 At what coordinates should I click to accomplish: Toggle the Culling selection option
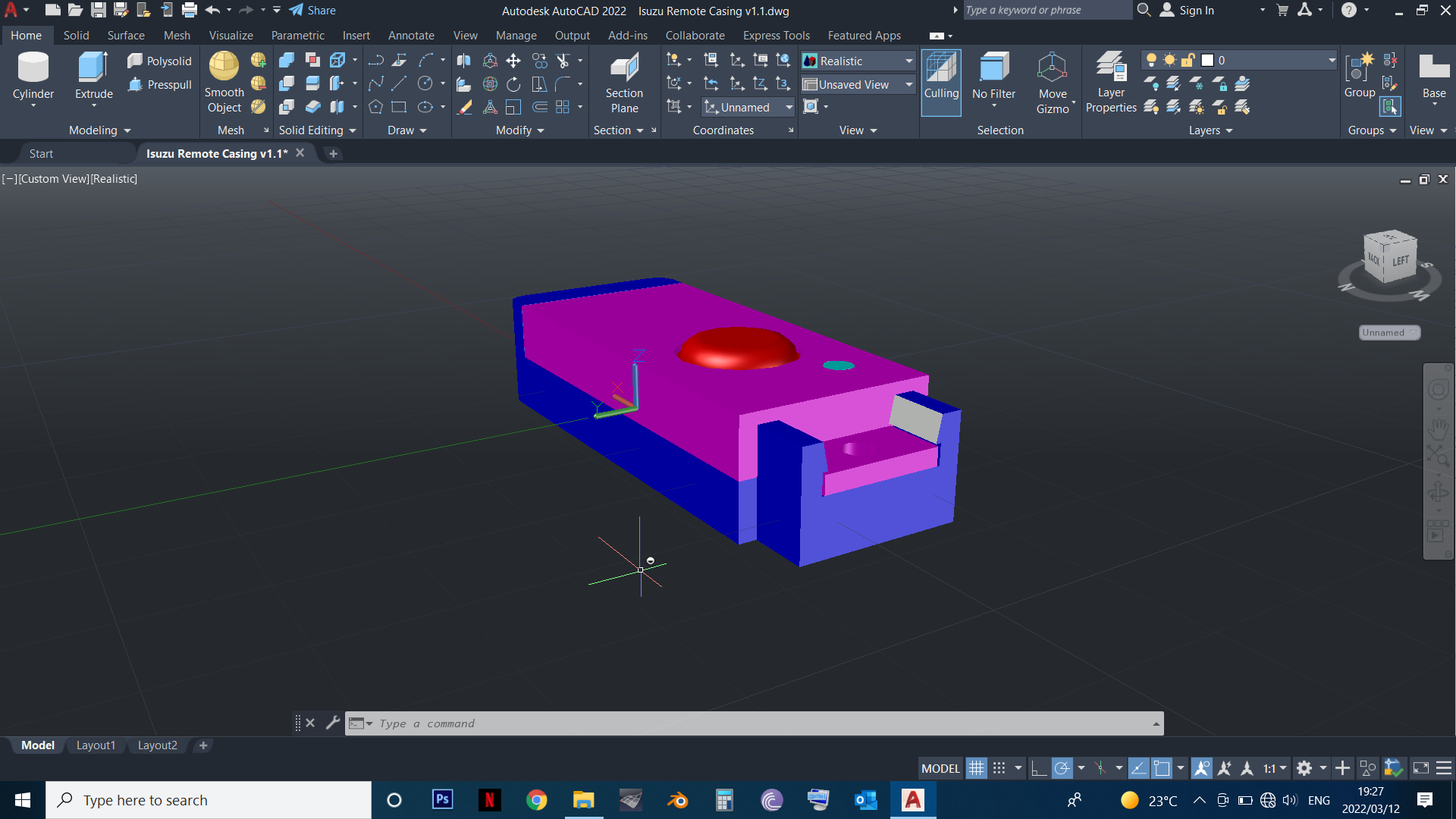[x=941, y=82]
